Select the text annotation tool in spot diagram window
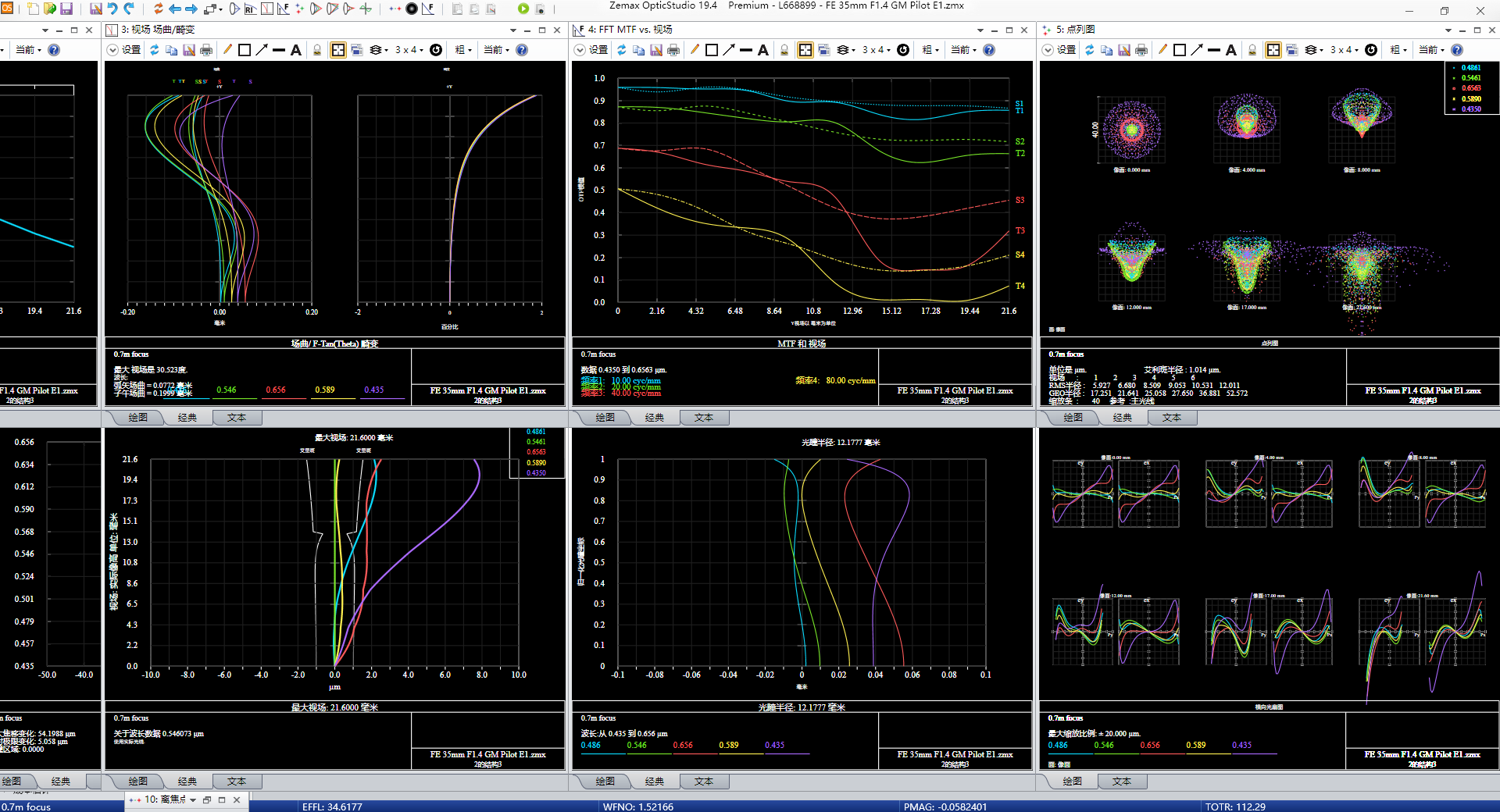The height and width of the screenshot is (812, 1500). [x=1231, y=50]
